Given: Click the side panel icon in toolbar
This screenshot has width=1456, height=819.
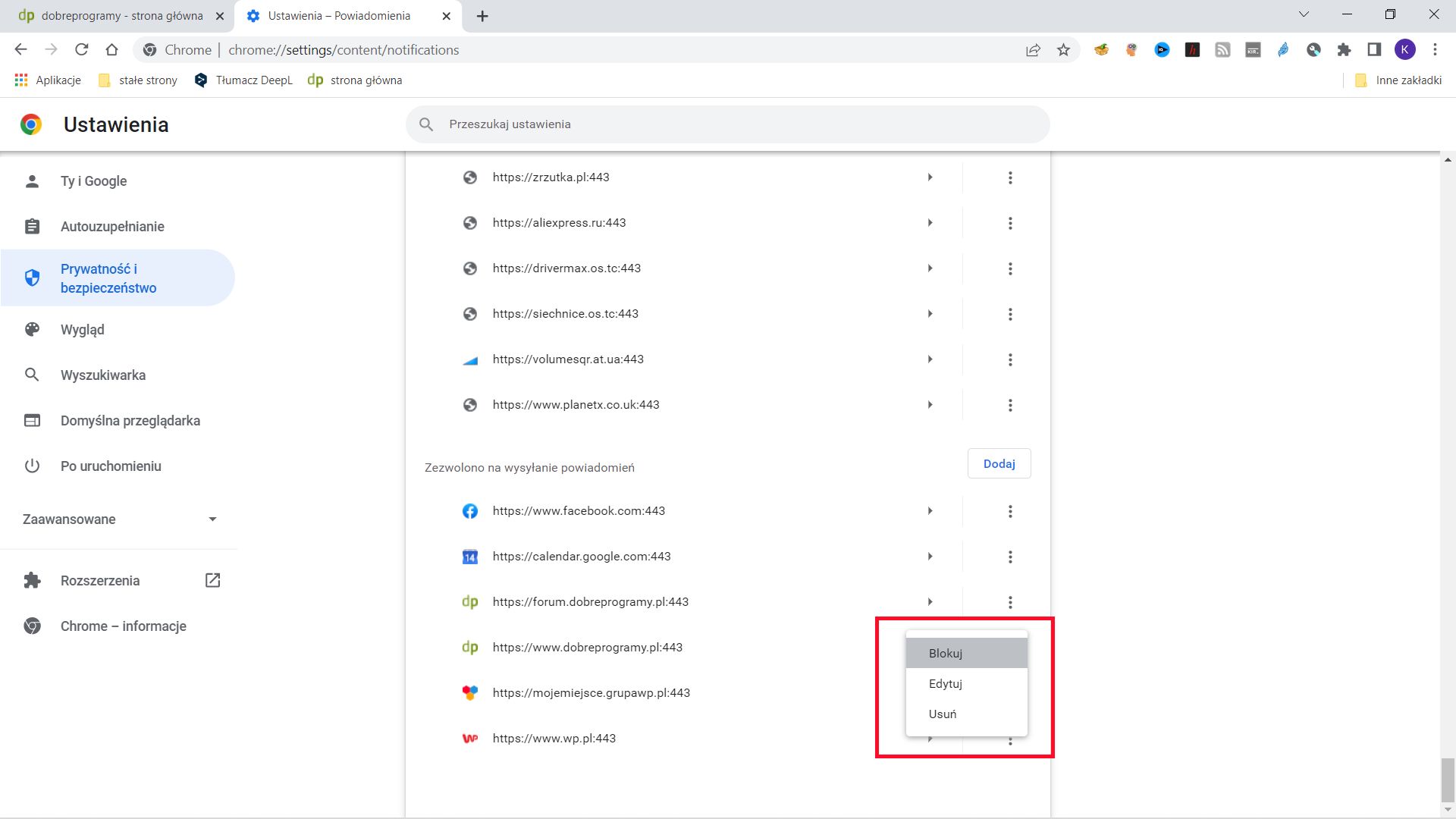Looking at the screenshot, I should [x=1373, y=49].
